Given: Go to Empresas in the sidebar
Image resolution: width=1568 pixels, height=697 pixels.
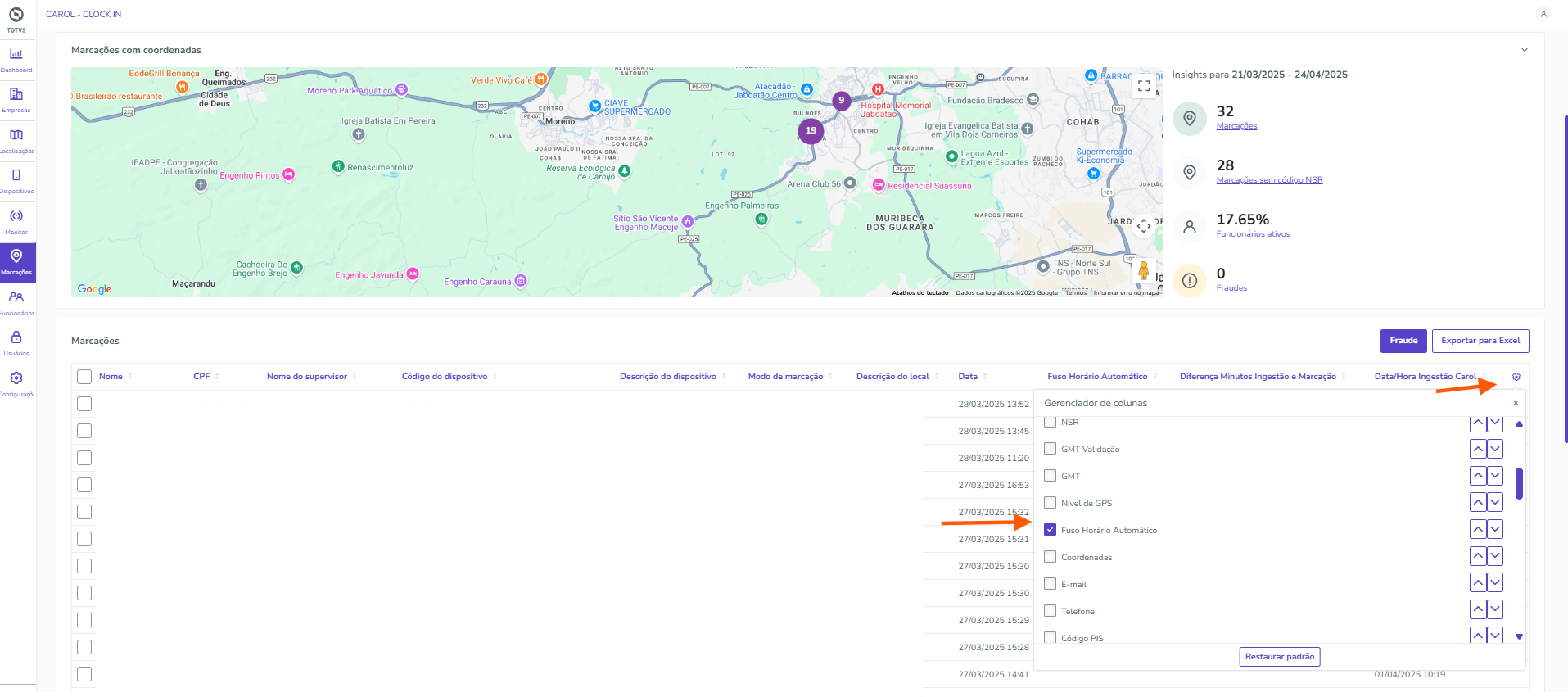Looking at the screenshot, I should pyautogui.click(x=16, y=100).
